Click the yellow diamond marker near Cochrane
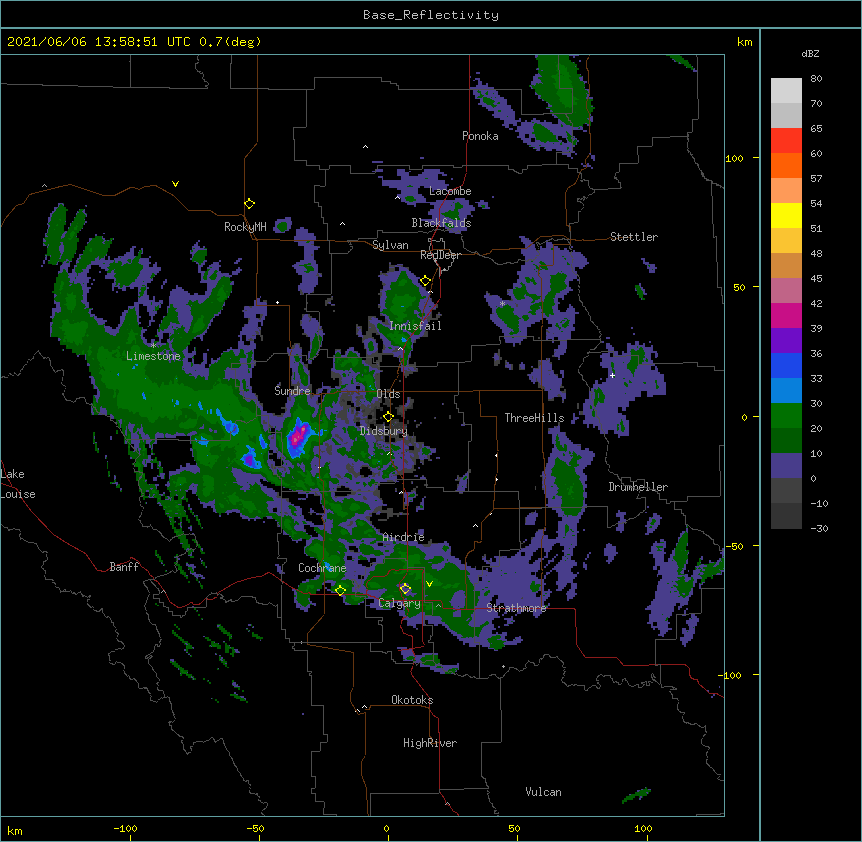862x842 pixels. tap(340, 590)
